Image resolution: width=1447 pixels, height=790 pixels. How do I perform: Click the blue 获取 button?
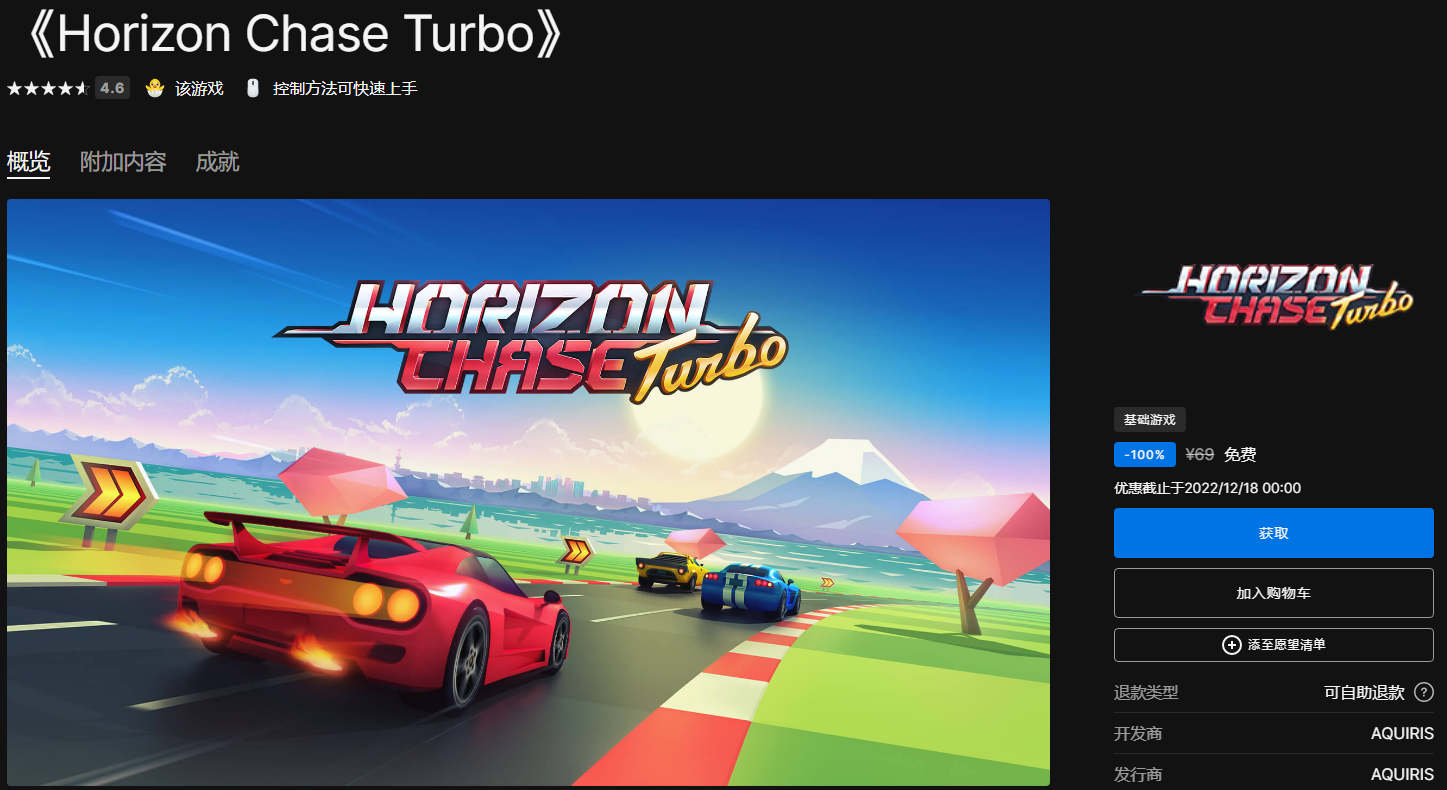click(x=1274, y=533)
